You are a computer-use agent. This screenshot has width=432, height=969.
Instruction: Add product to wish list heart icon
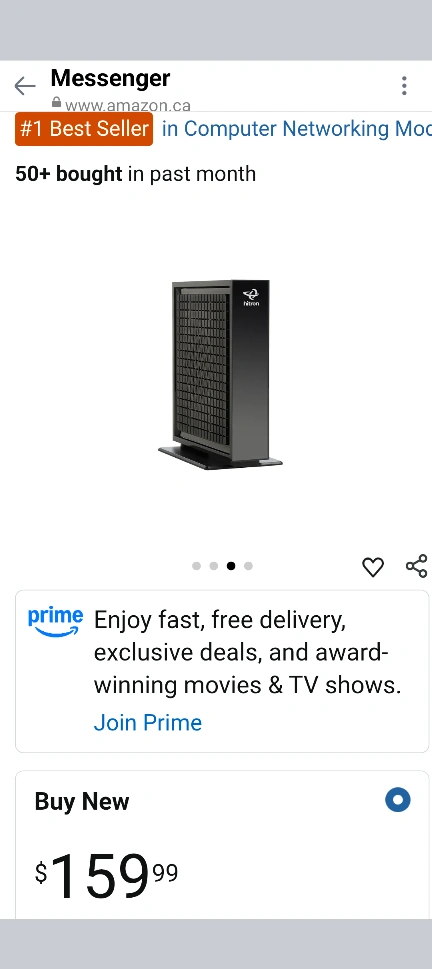[x=373, y=567]
